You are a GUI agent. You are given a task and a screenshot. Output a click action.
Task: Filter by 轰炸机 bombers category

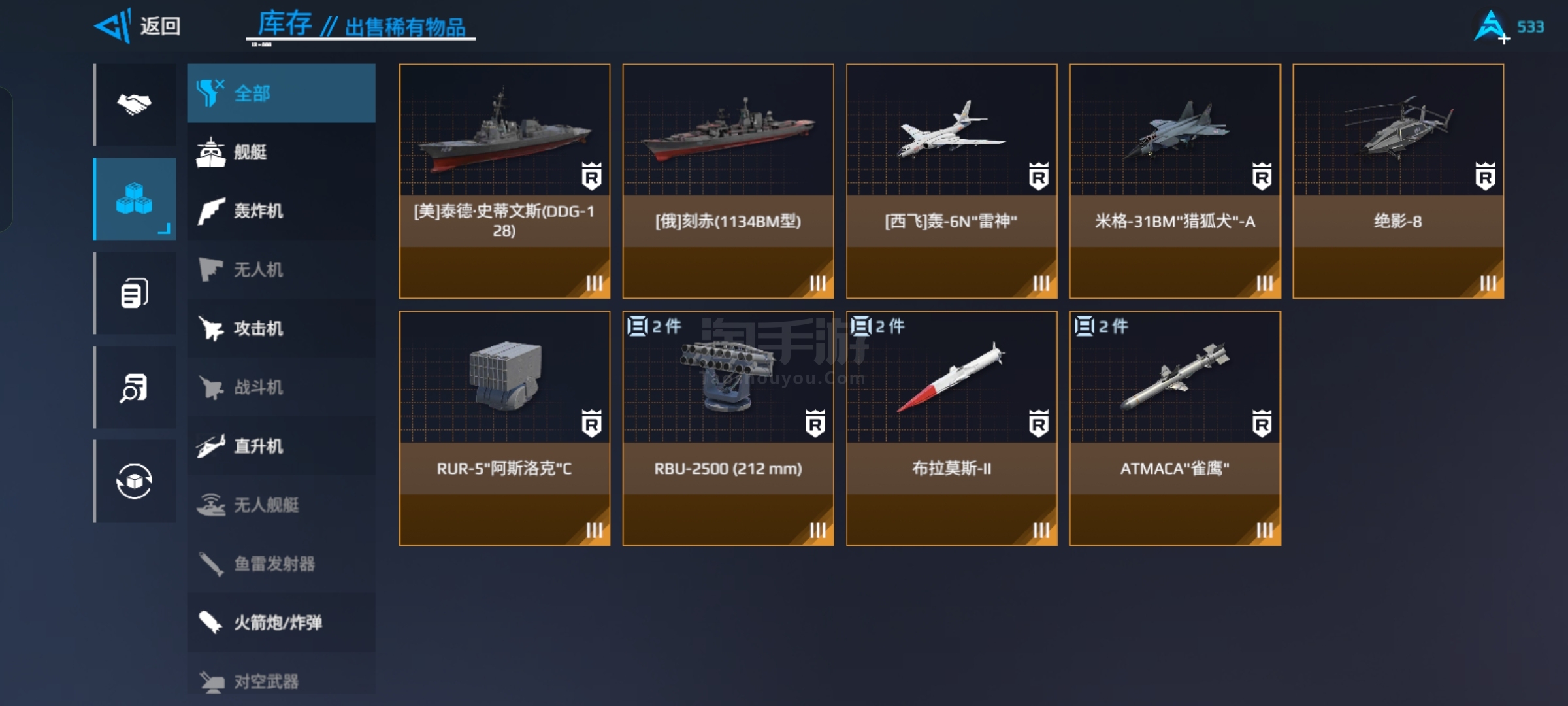pyautogui.click(x=281, y=210)
